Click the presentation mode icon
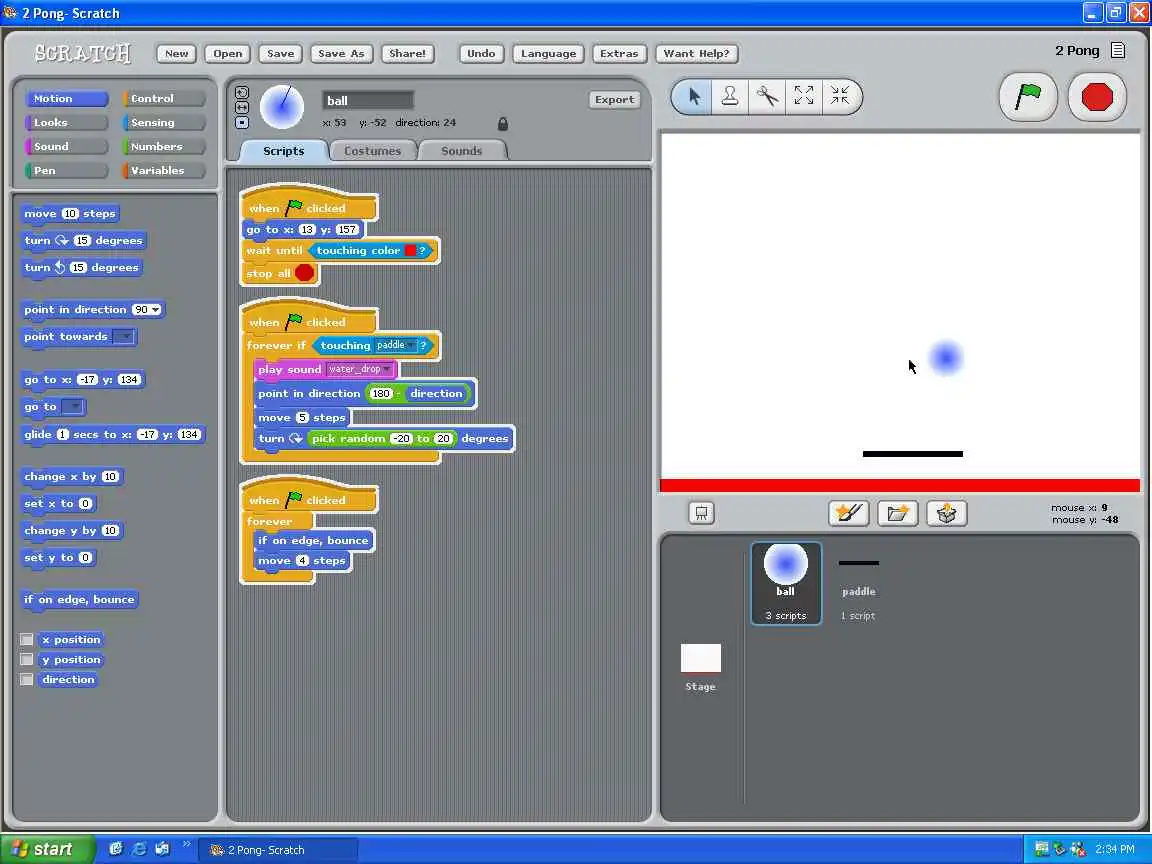The height and width of the screenshot is (864, 1152). pyautogui.click(x=701, y=513)
